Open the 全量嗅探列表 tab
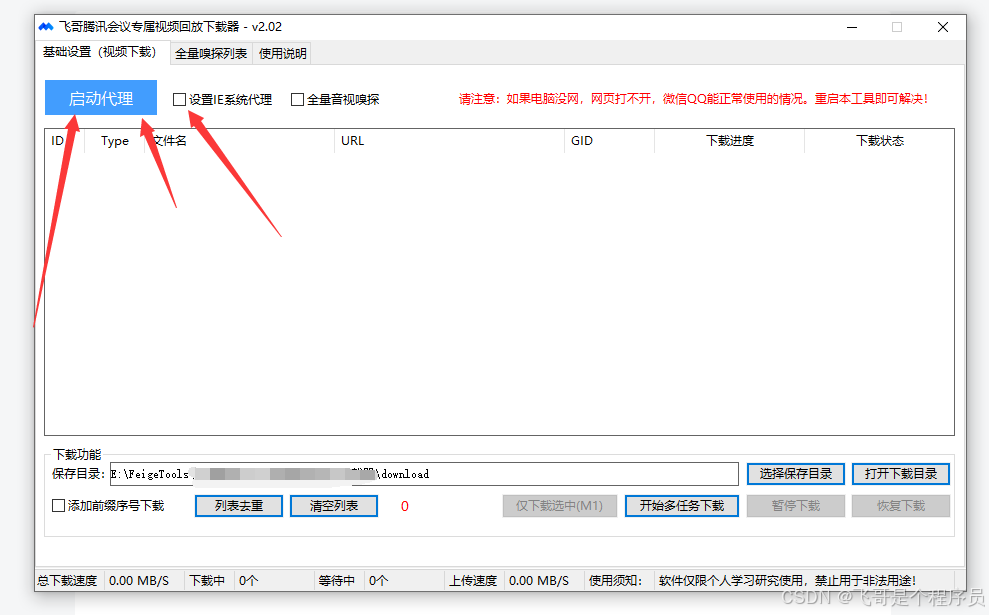This screenshot has height=615, width=989. [211, 54]
